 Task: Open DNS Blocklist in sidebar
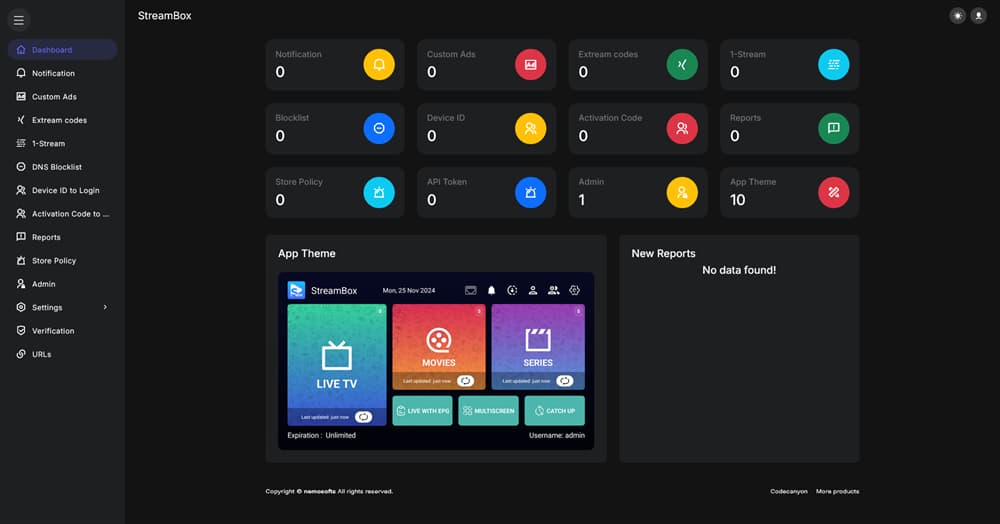(56, 167)
